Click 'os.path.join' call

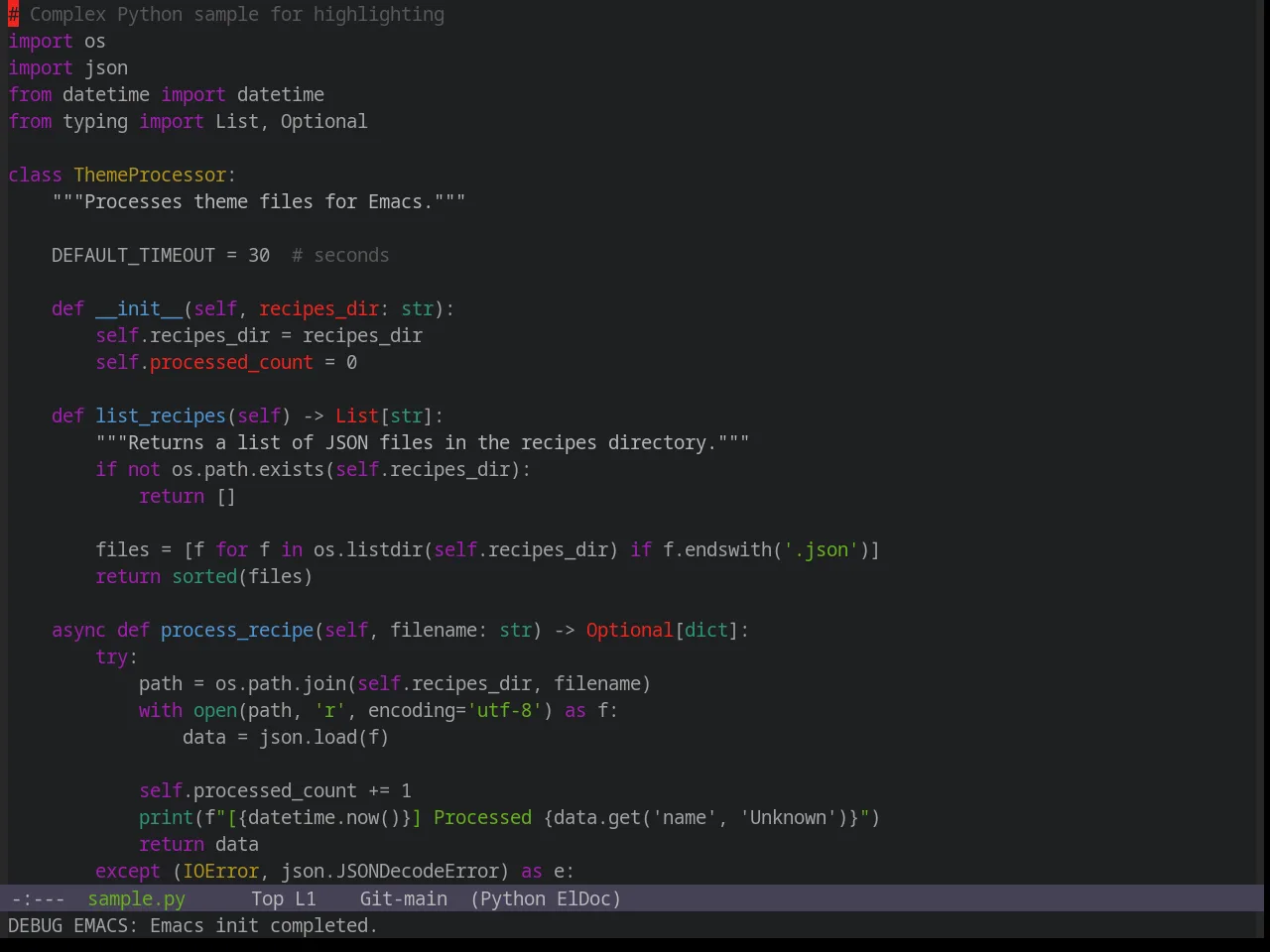(281, 683)
